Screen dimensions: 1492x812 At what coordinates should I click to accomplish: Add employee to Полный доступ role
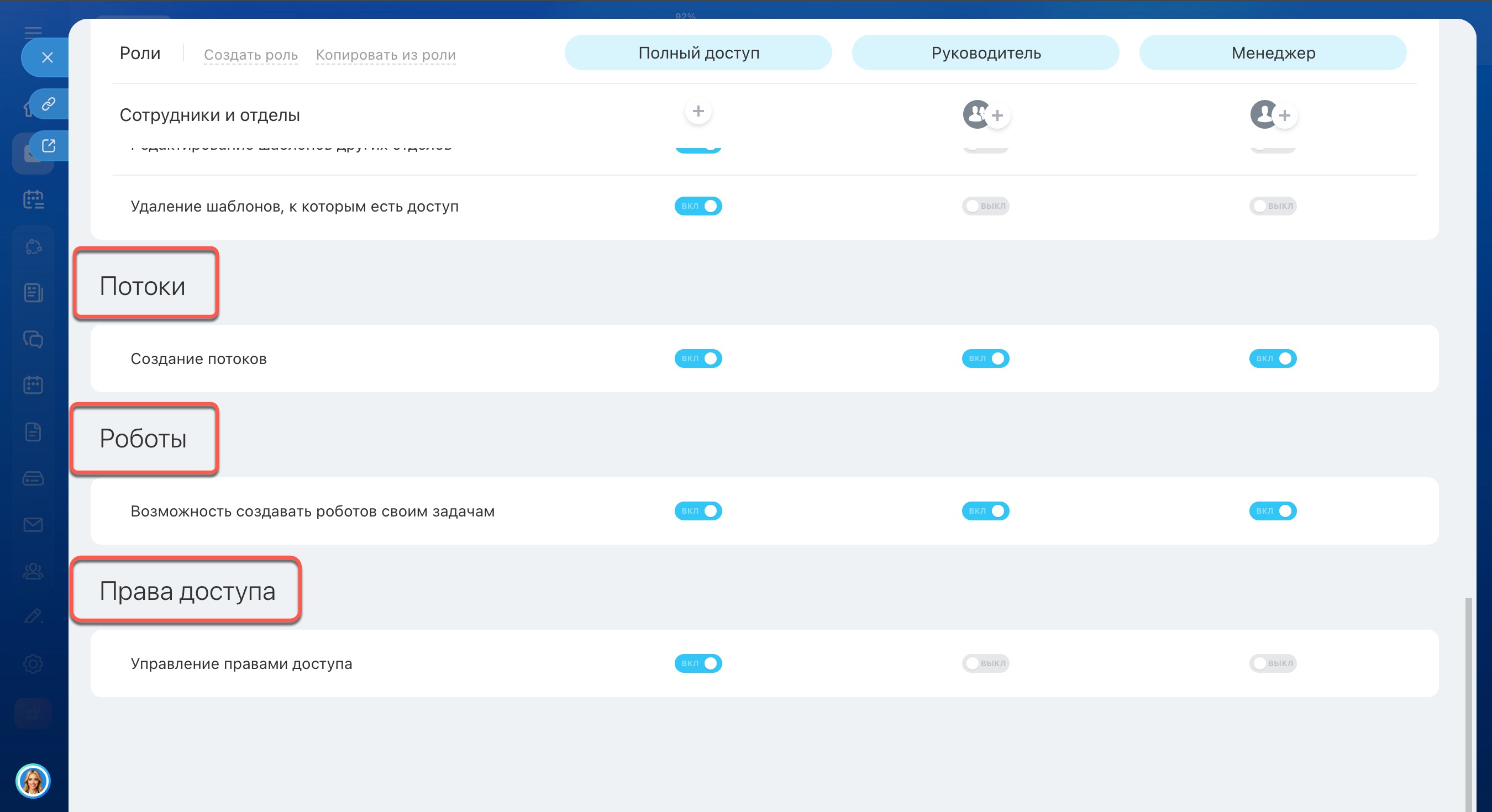698,111
